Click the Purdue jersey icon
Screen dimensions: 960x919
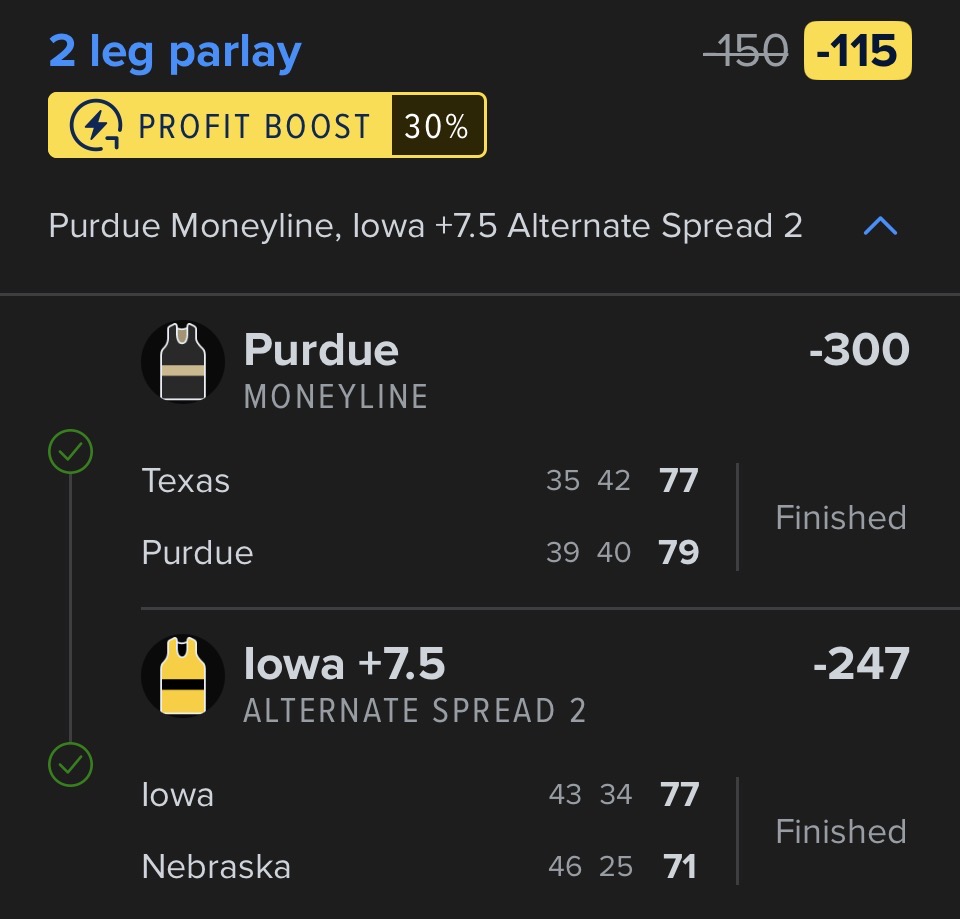click(x=183, y=362)
